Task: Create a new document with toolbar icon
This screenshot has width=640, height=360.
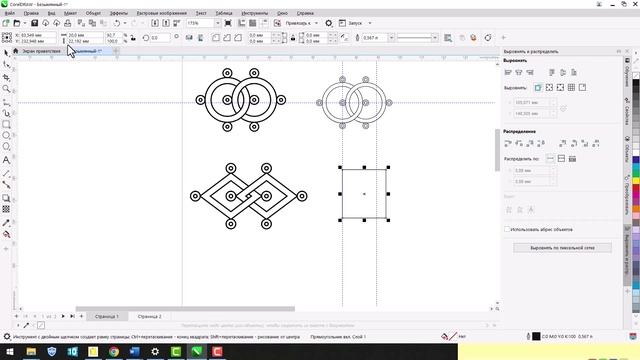Action: (6, 23)
